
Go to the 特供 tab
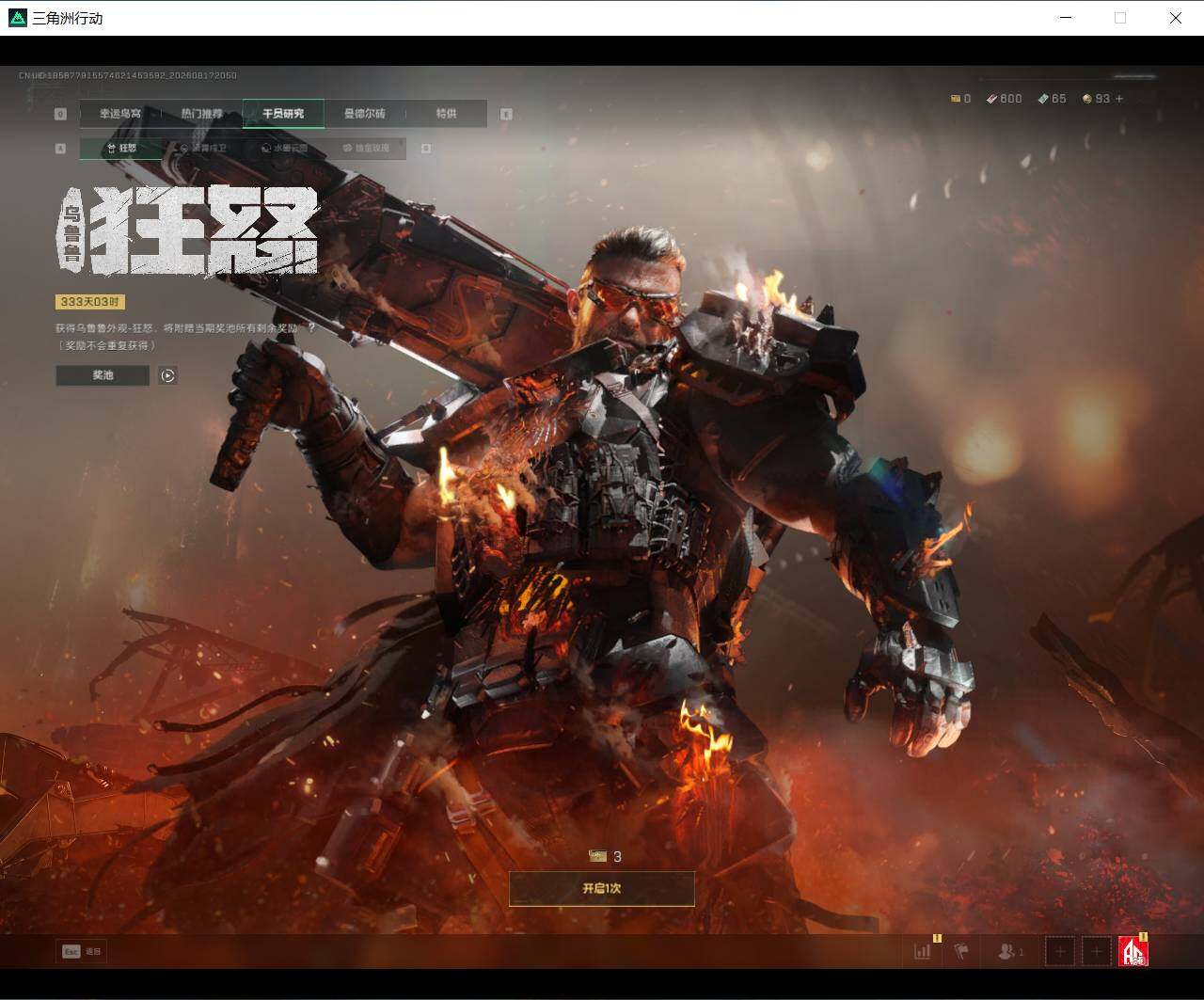tap(446, 114)
